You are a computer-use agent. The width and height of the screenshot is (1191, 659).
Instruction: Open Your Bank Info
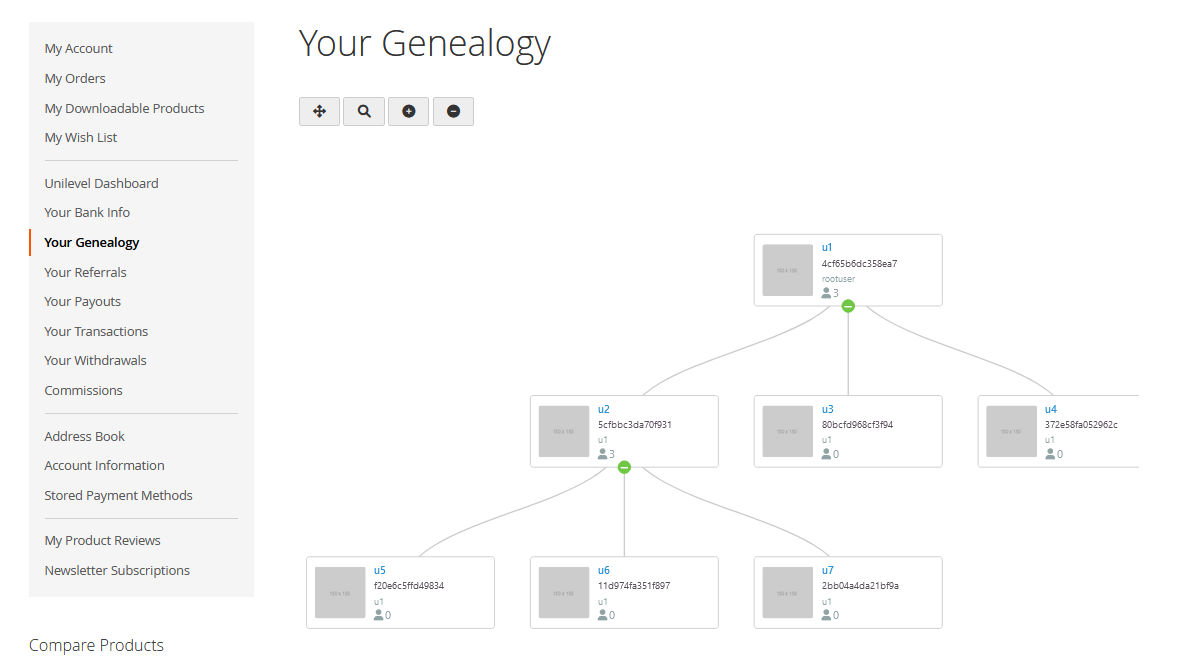(x=87, y=212)
